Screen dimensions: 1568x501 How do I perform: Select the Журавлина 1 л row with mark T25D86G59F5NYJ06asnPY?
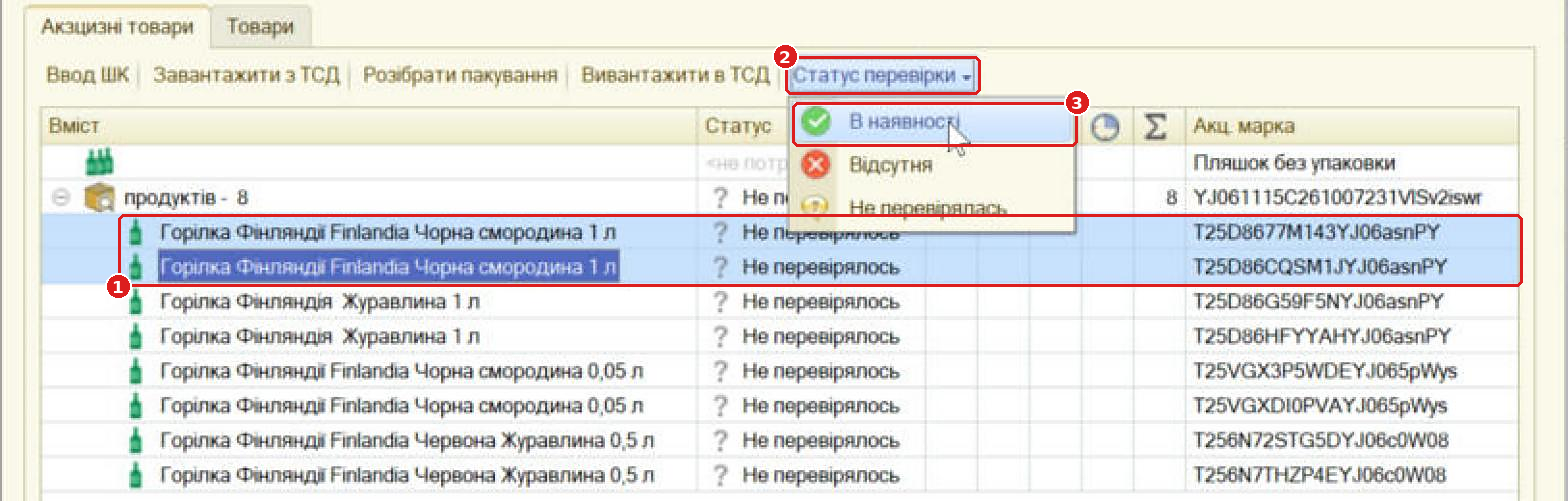point(780,302)
